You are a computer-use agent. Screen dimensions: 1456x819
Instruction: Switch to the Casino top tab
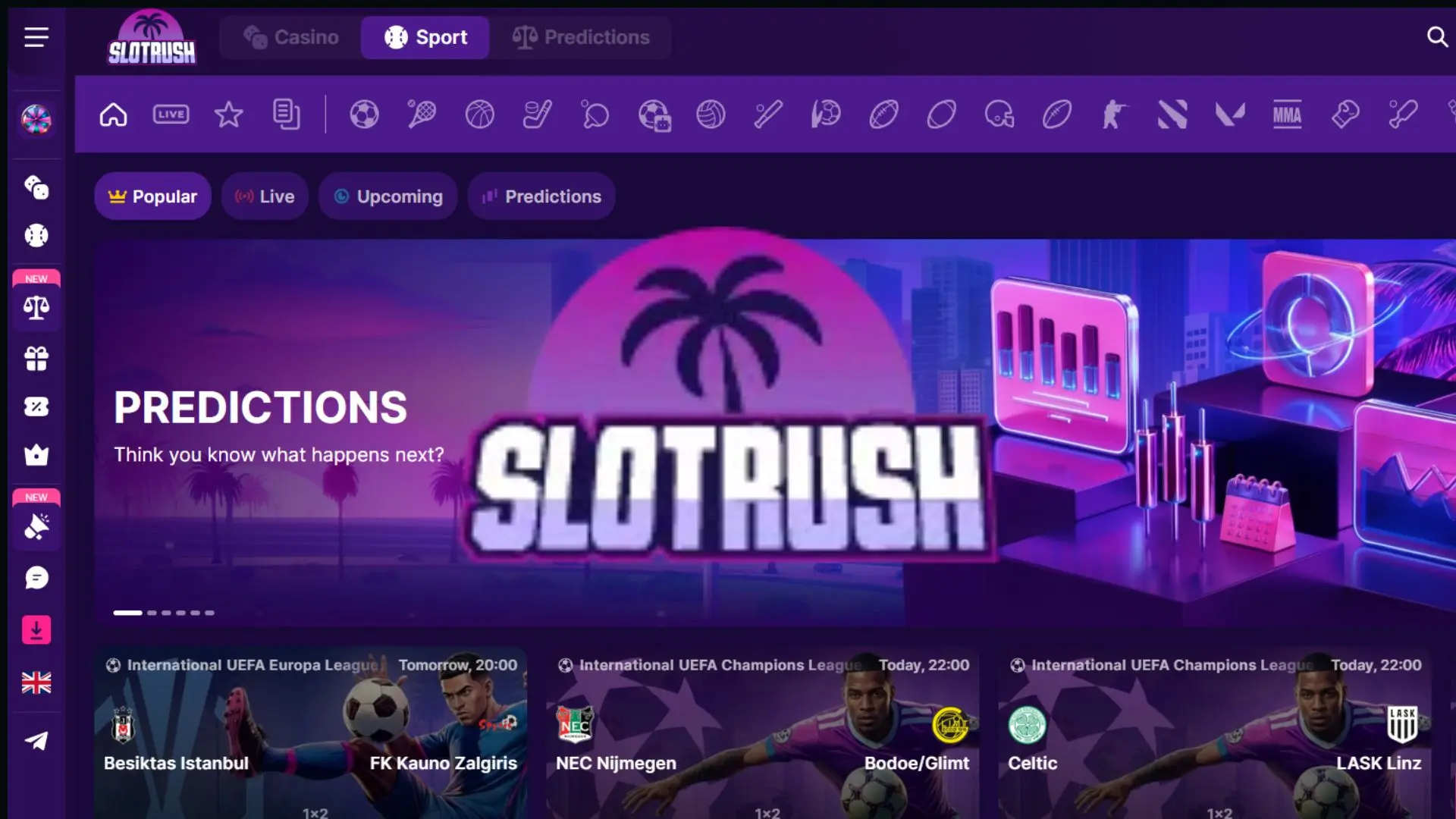coord(291,37)
